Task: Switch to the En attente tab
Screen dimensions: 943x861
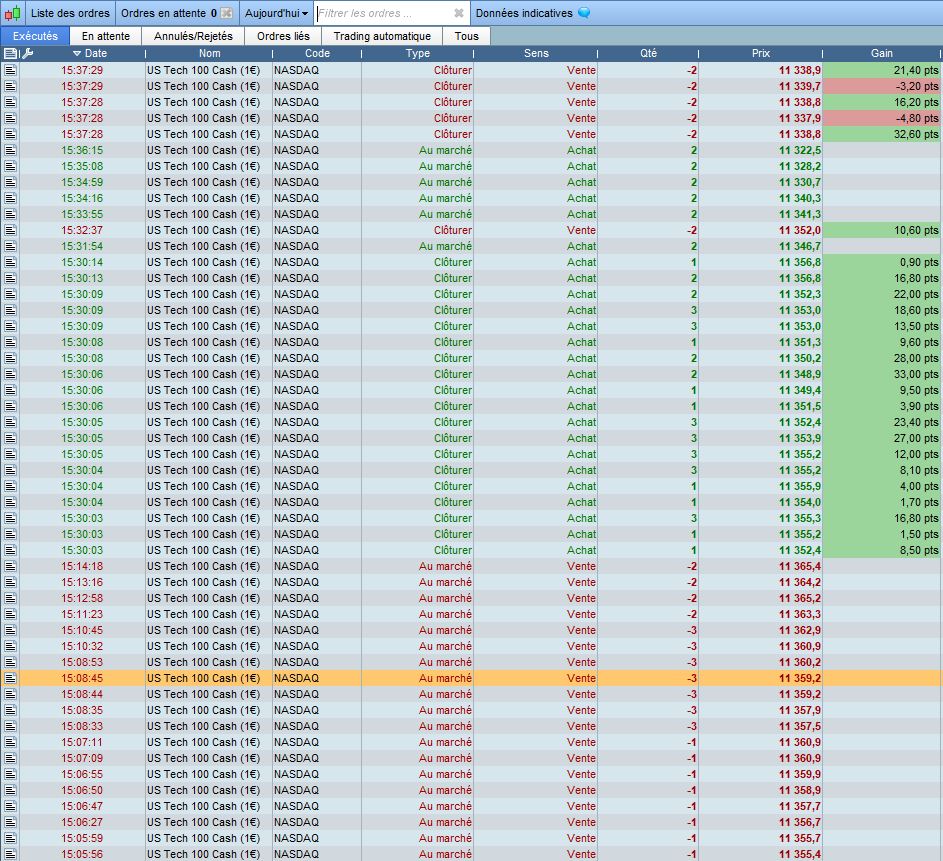Action: pyautogui.click(x=106, y=36)
